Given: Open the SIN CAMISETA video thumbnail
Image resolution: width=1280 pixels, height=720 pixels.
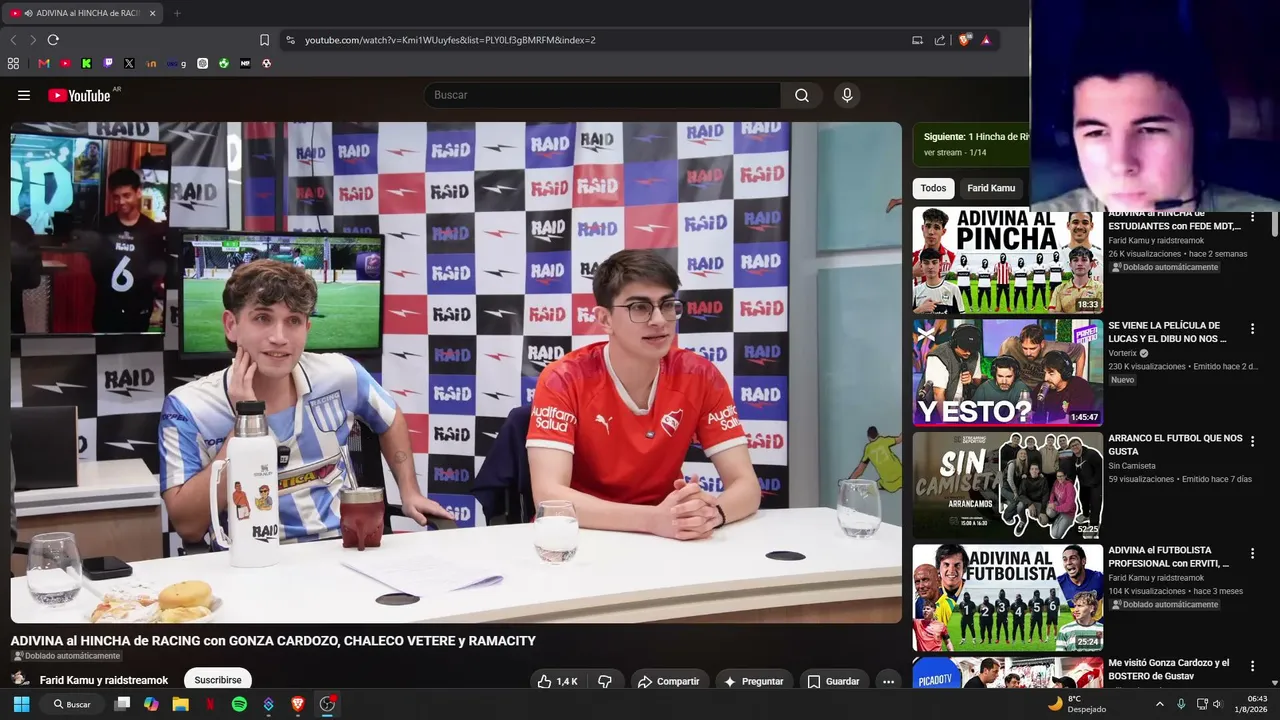Looking at the screenshot, I should point(1008,485).
